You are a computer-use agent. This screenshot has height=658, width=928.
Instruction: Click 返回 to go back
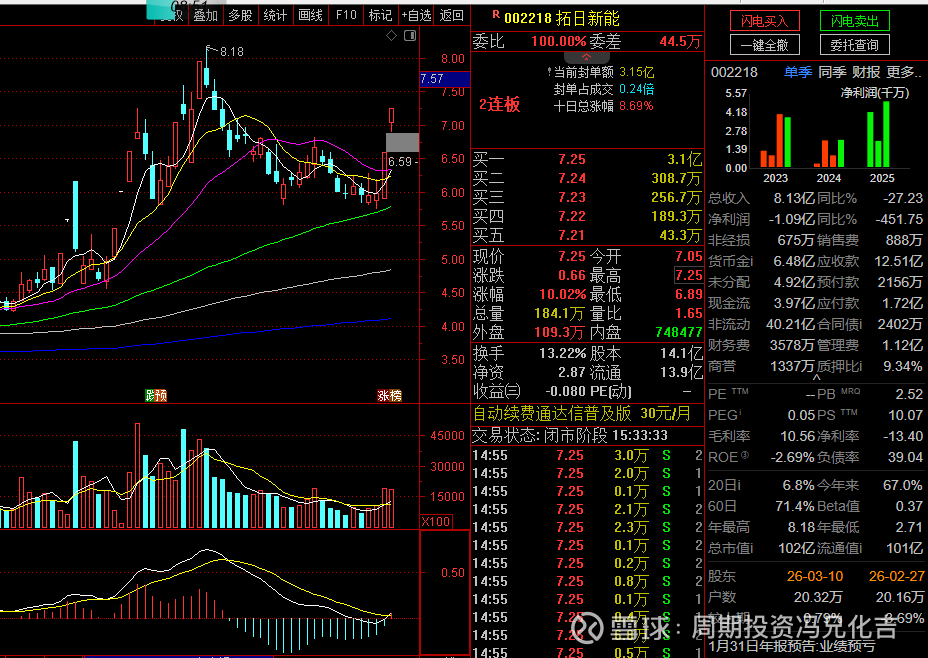pyautogui.click(x=452, y=15)
